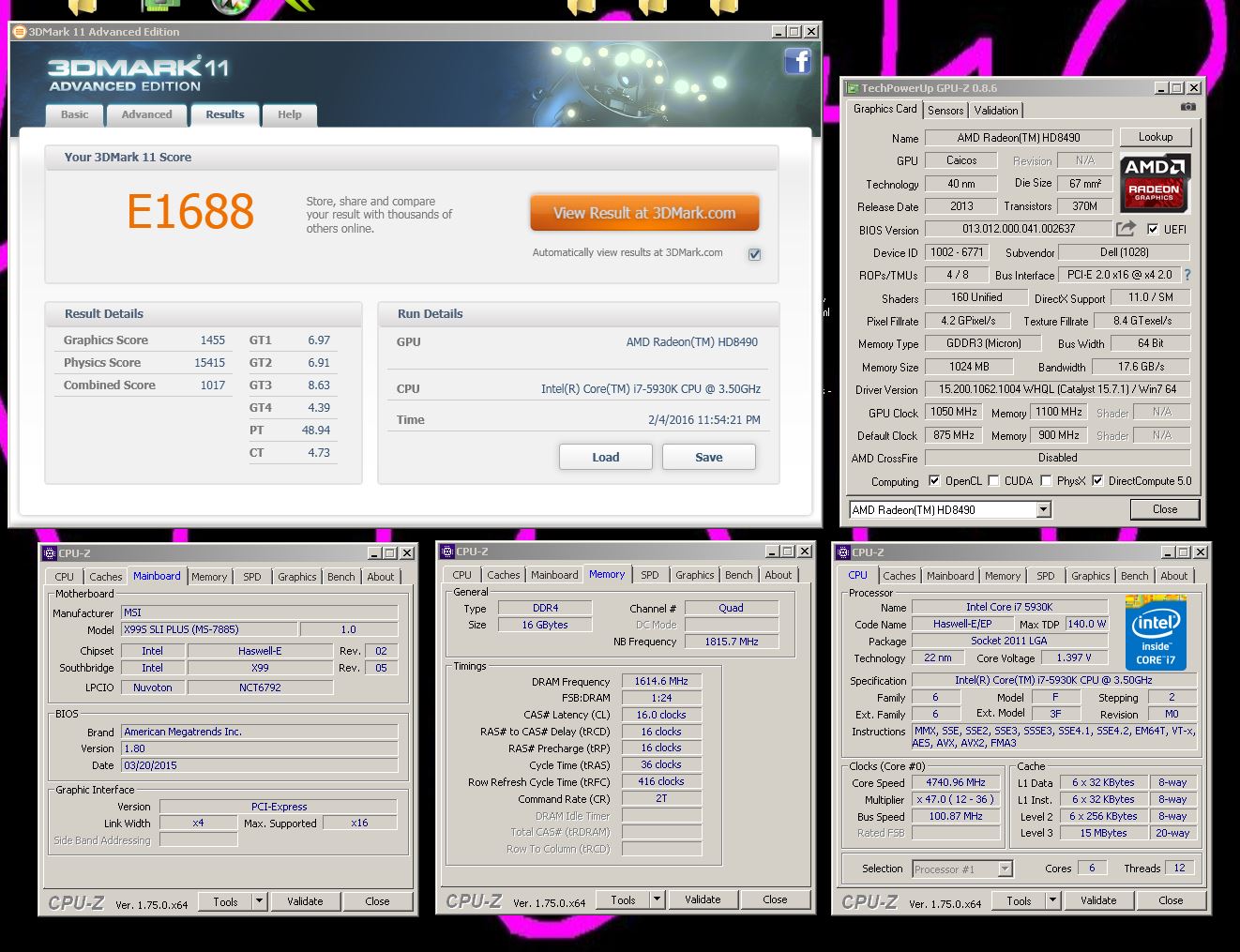Viewport: 1240px width, 952px height.
Task: Click Close button in CPU-Z CPU window
Action: coord(1171,900)
